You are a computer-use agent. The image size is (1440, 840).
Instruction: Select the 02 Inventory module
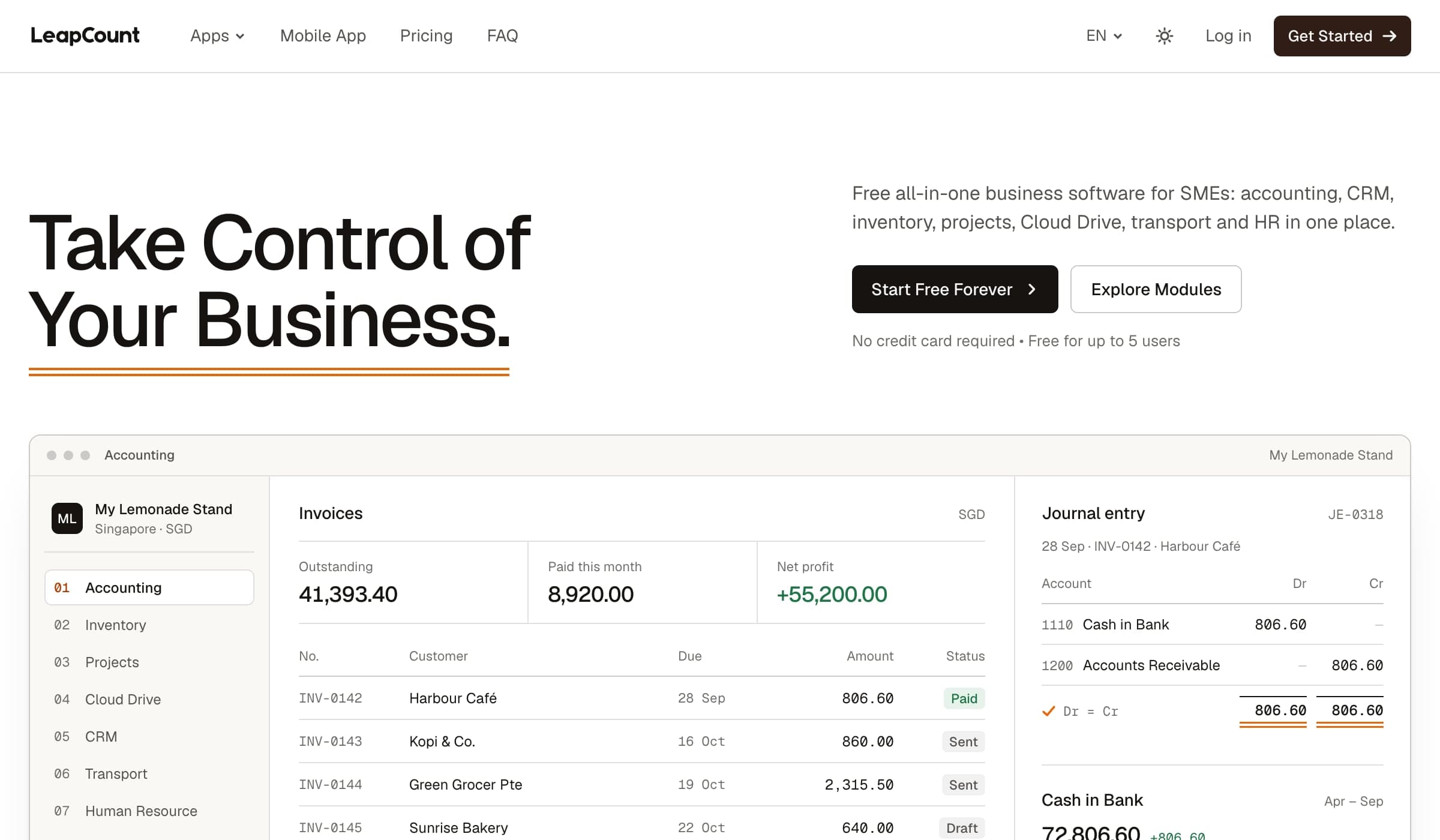149,625
